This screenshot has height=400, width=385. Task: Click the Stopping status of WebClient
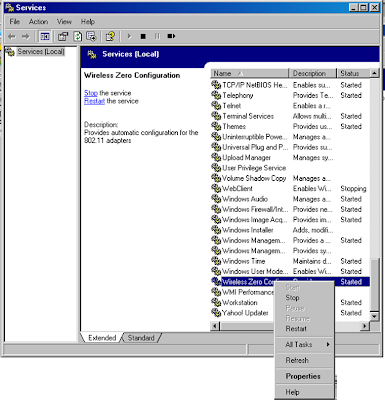353,189
